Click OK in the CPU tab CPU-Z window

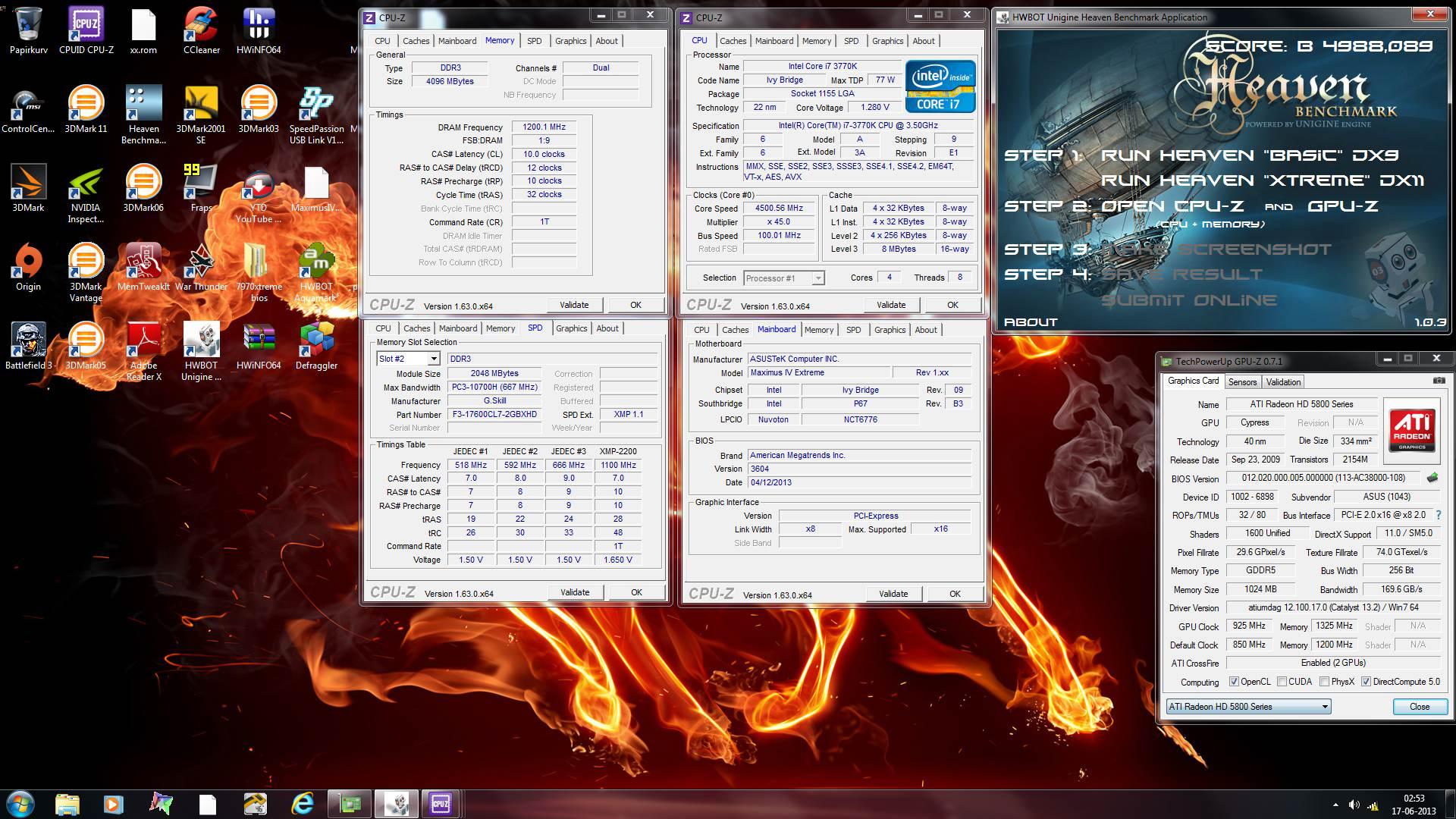[x=952, y=305]
